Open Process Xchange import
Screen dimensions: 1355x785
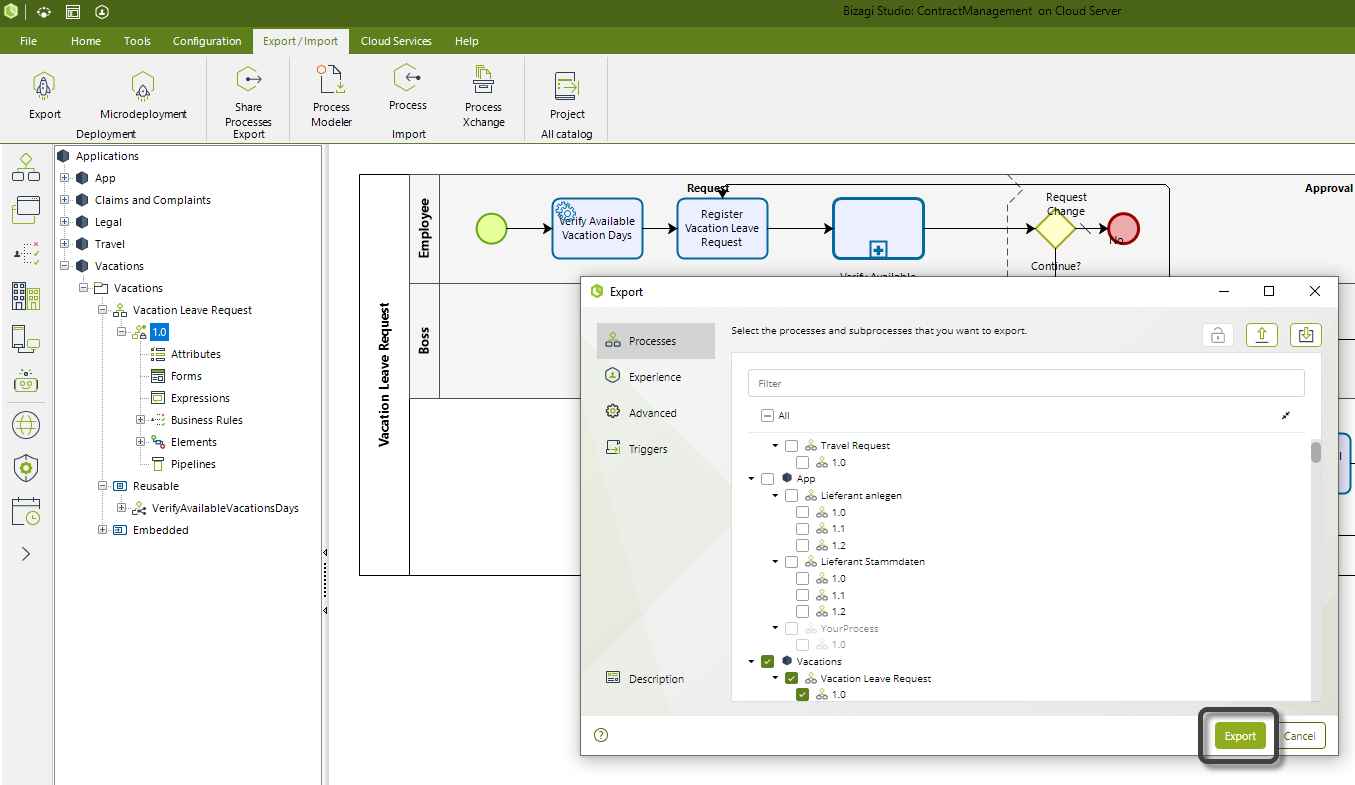tap(483, 80)
